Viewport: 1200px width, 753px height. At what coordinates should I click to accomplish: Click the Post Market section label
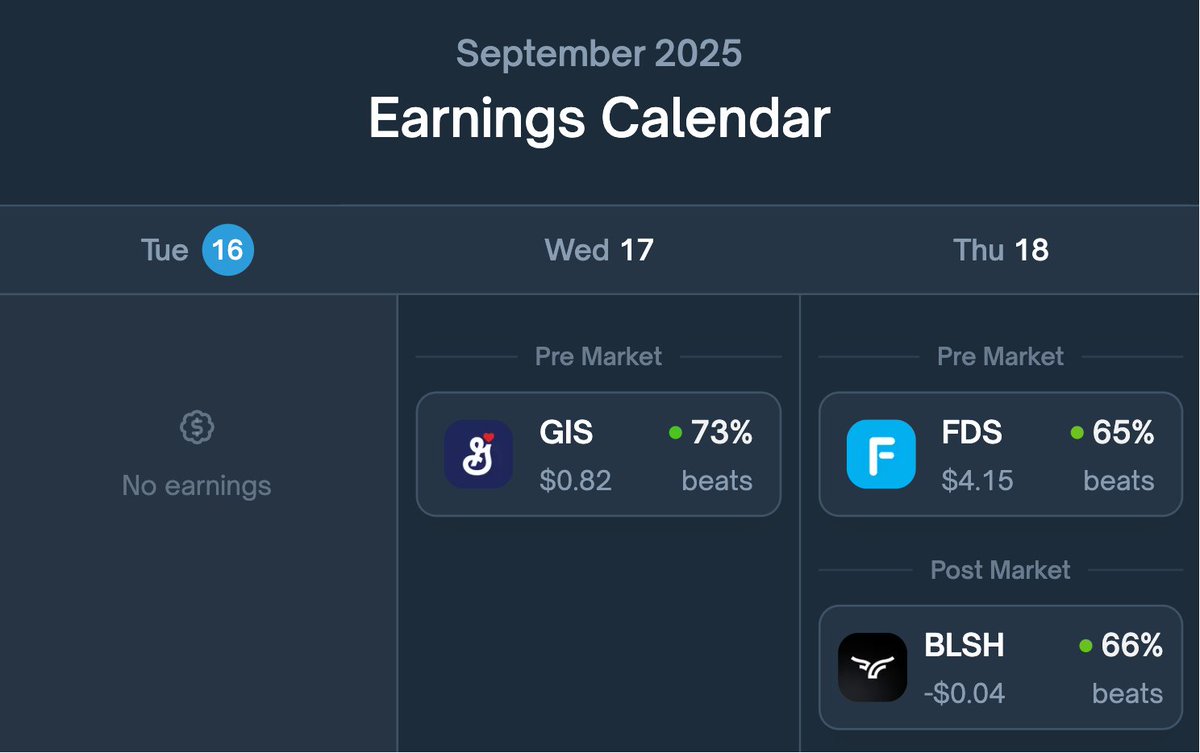pos(1000,570)
